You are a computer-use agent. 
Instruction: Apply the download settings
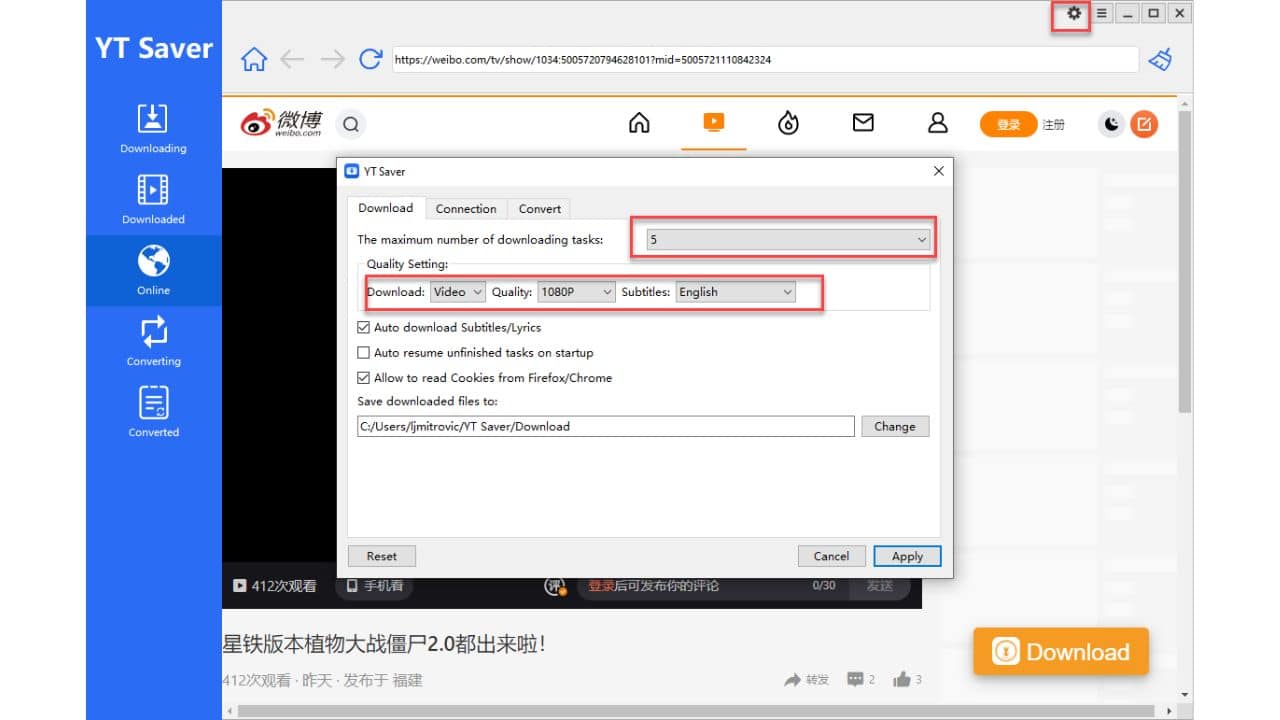click(x=906, y=556)
